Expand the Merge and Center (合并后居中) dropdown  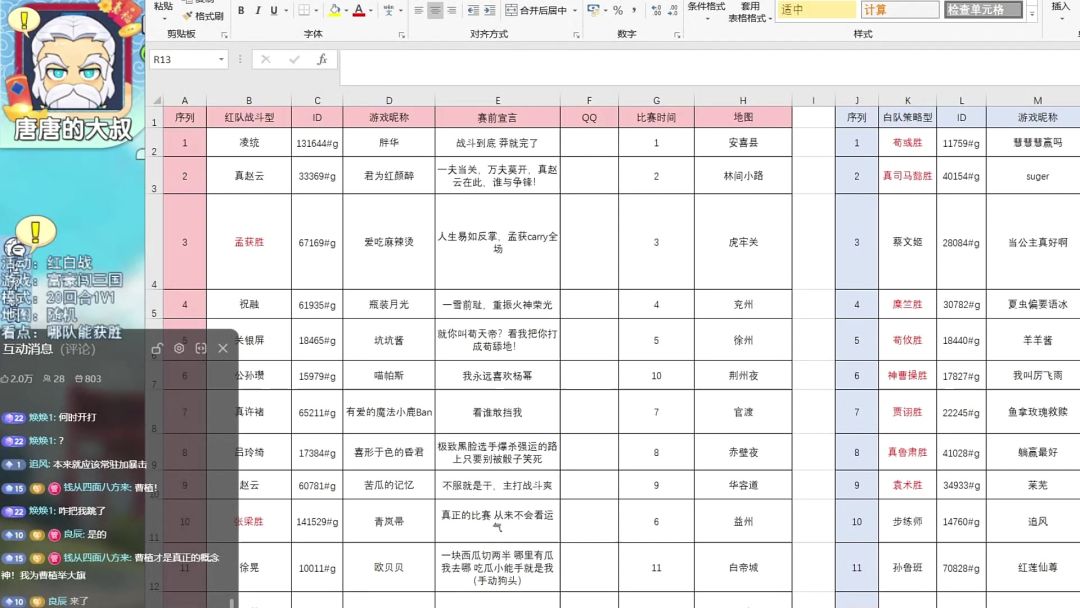tap(575, 11)
